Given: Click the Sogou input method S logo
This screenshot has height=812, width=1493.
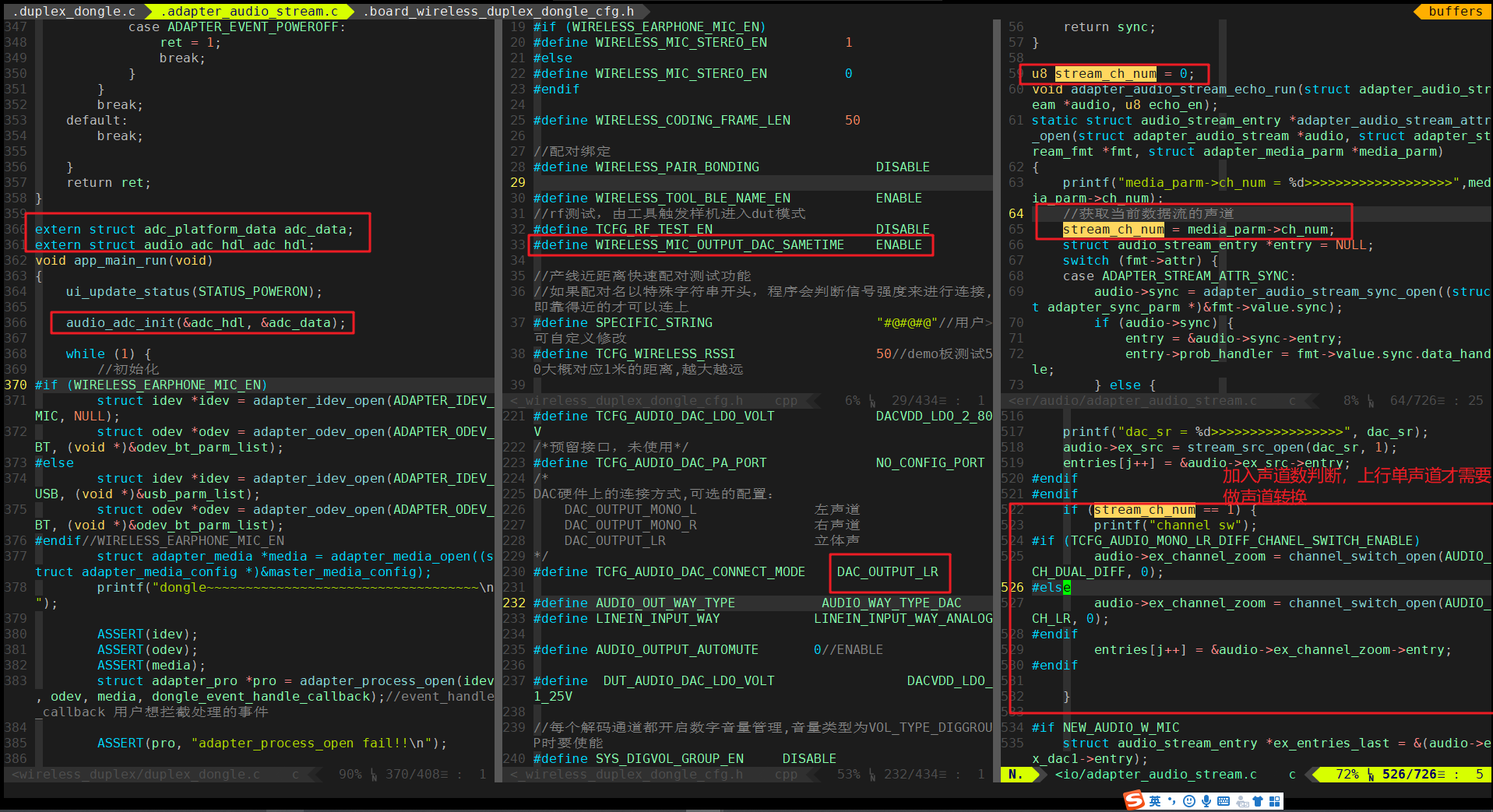Looking at the screenshot, I should click(1134, 800).
